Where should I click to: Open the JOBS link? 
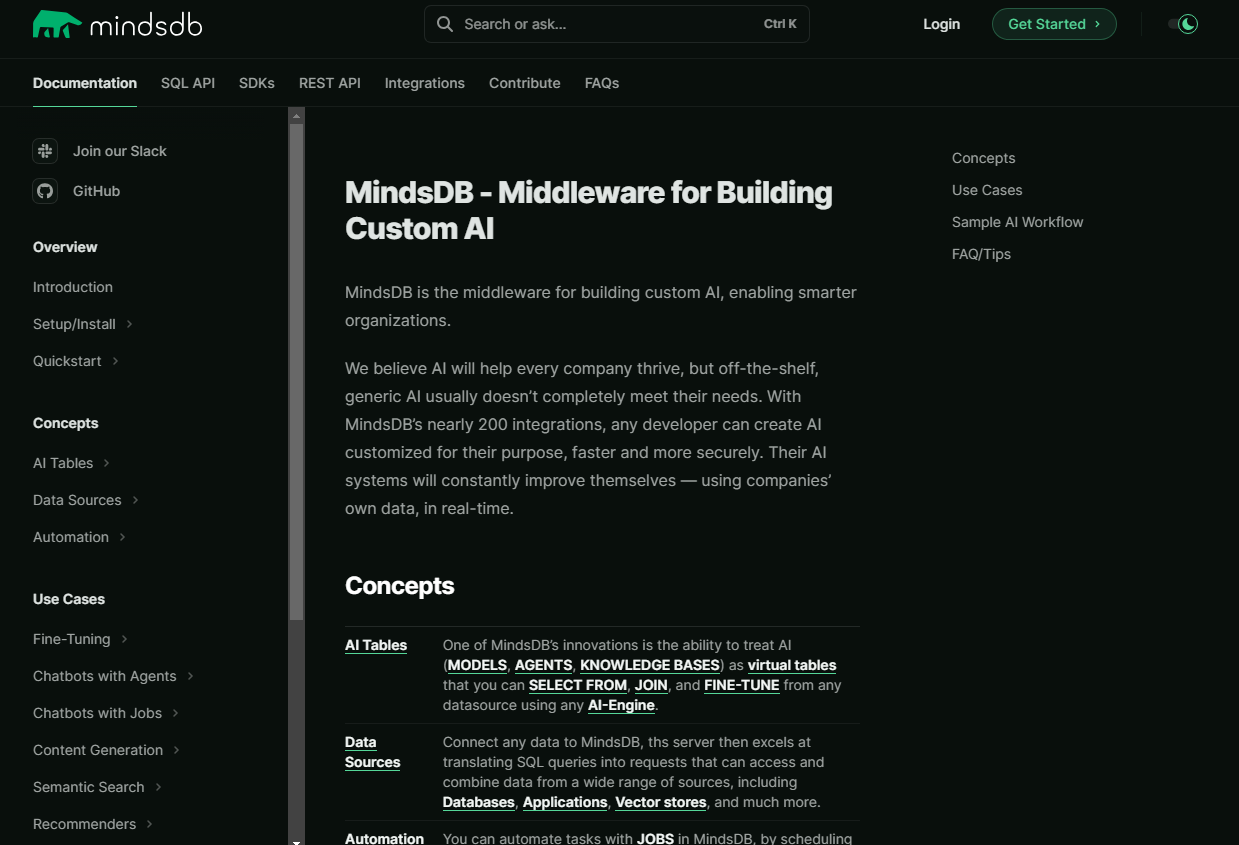pyautogui.click(x=655, y=839)
